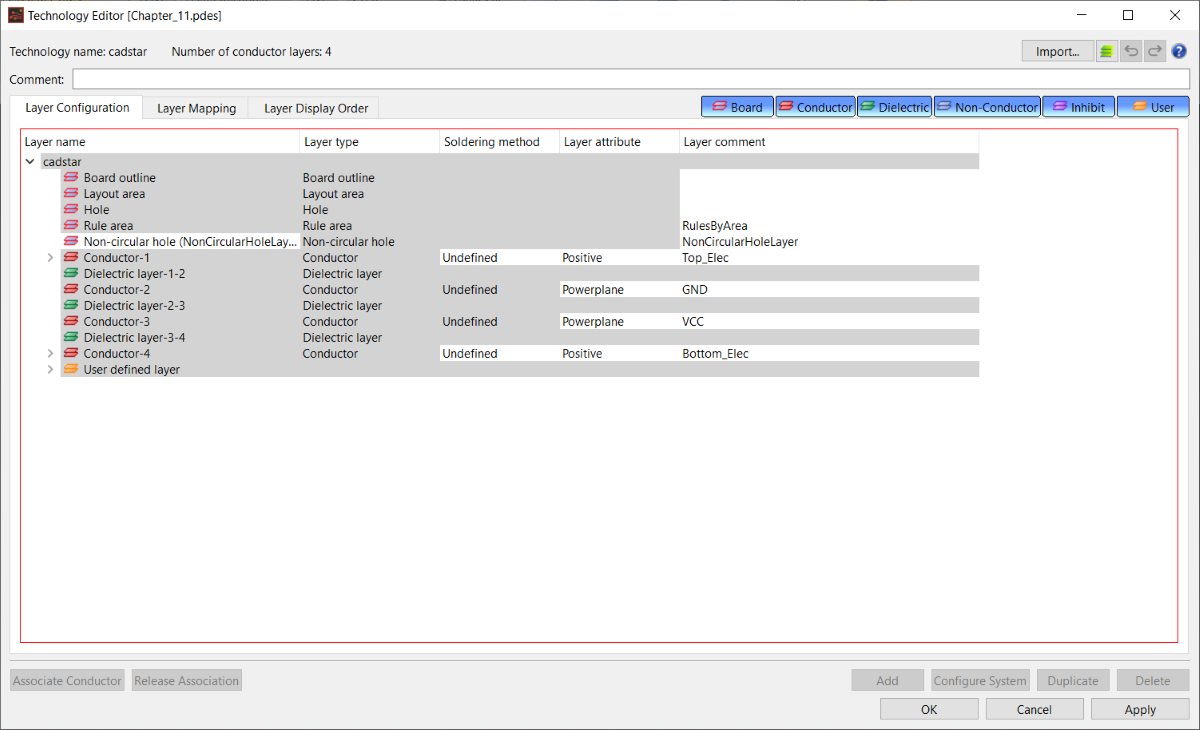1200x730 pixels.
Task: Click the Layout area layer icon
Action: (x=71, y=194)
